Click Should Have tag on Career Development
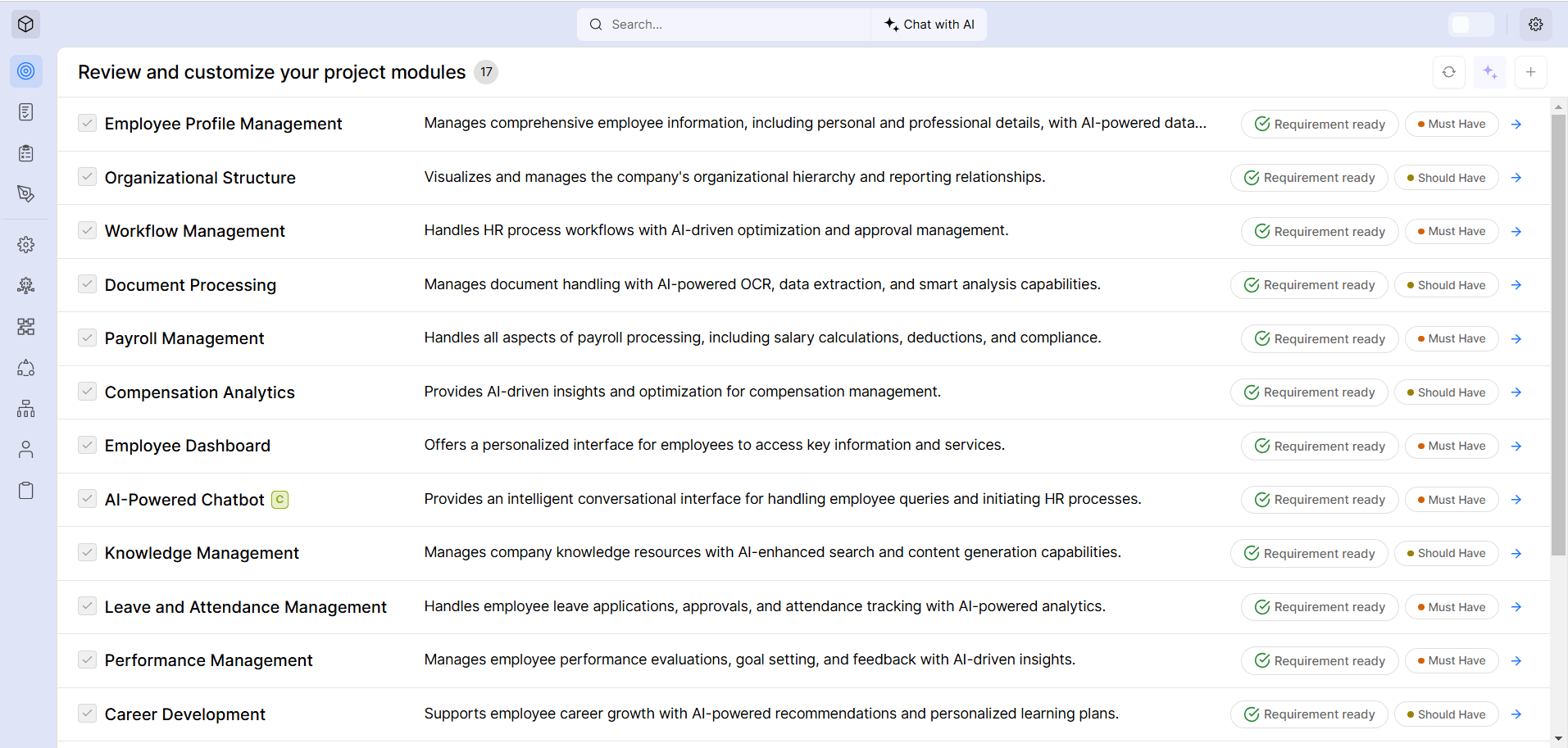The width and height of the screenshot is (1568, 748). 1447,714
